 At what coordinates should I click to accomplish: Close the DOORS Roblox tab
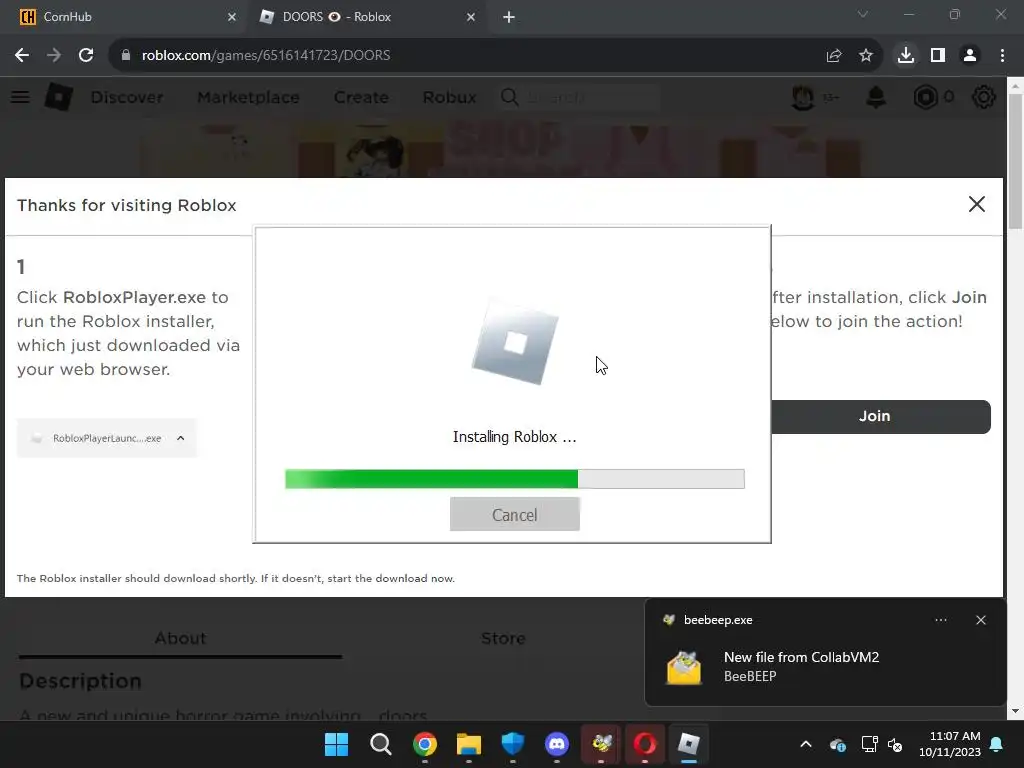tap(471, 17)
